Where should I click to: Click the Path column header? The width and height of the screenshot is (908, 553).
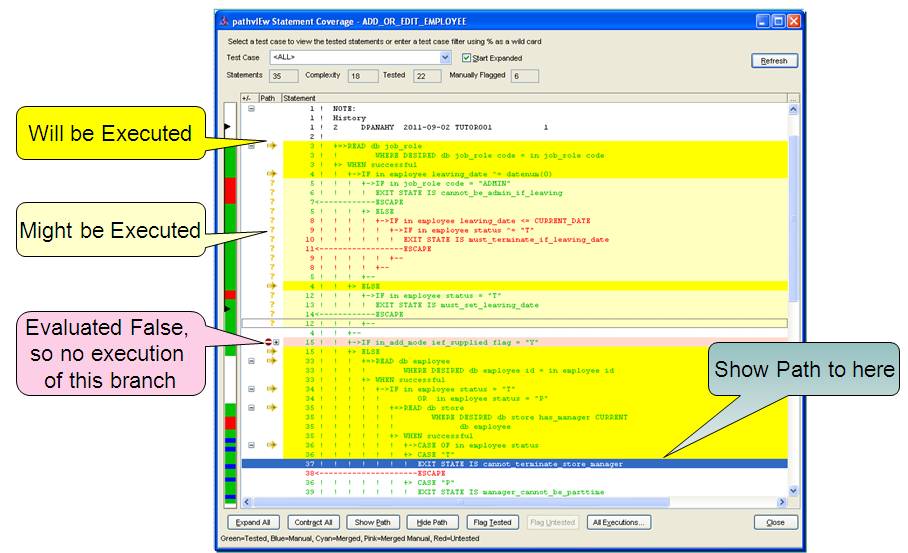(268, 98)
